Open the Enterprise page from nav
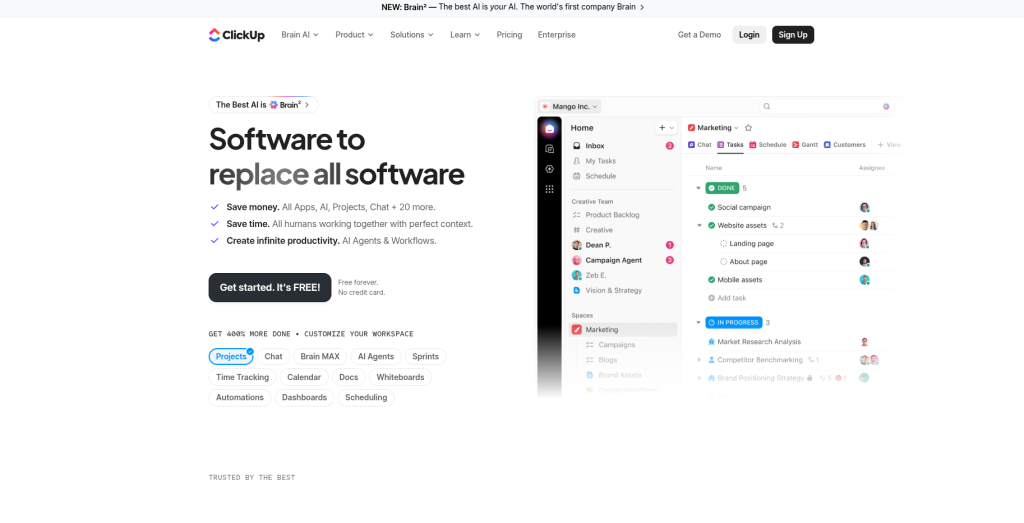Image resolution: width=1024 pixels, height=523 pixels. [x=556, y=35]
